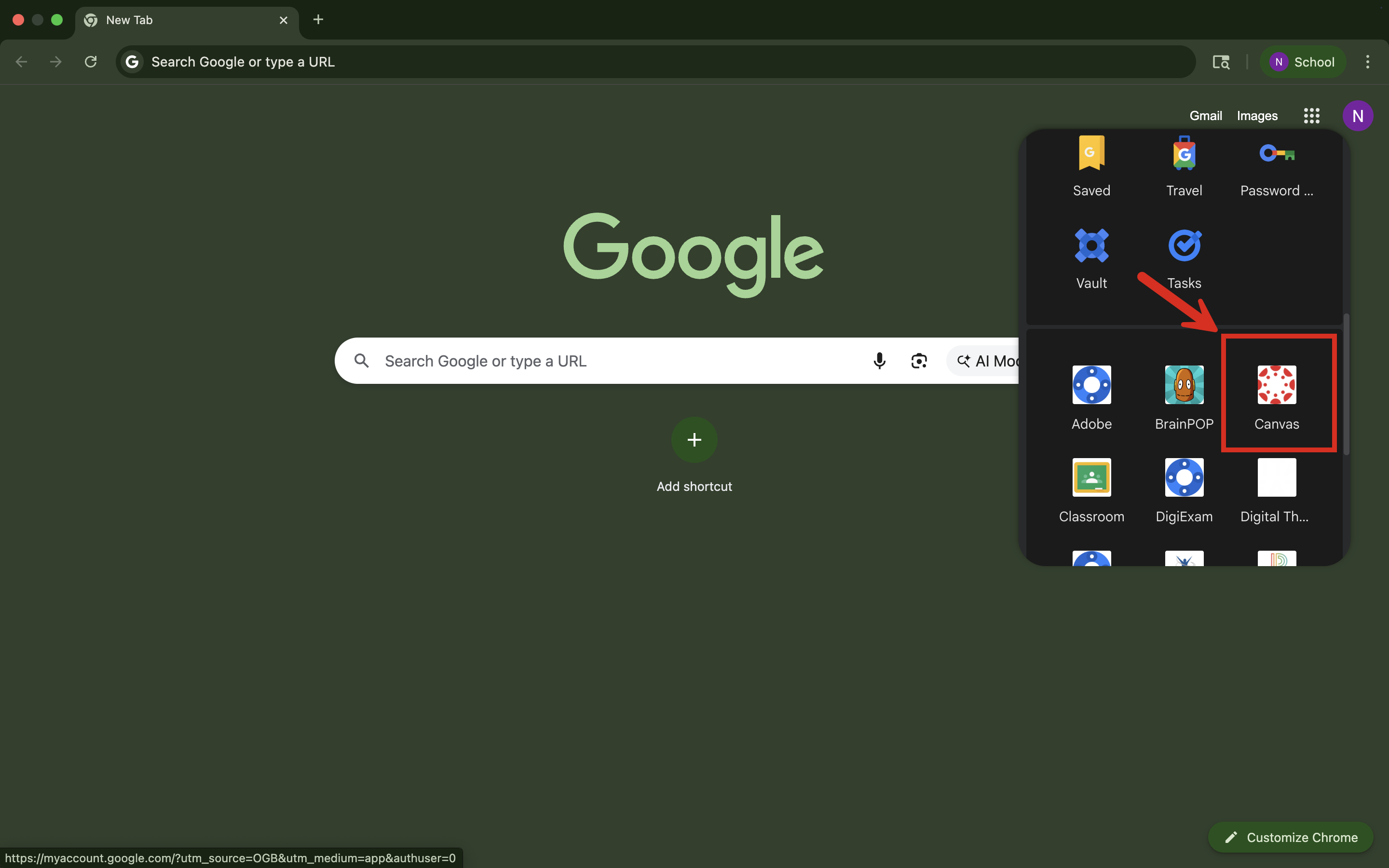
Task: Click apps panel scrollbar
Action: pos(1346,385)
